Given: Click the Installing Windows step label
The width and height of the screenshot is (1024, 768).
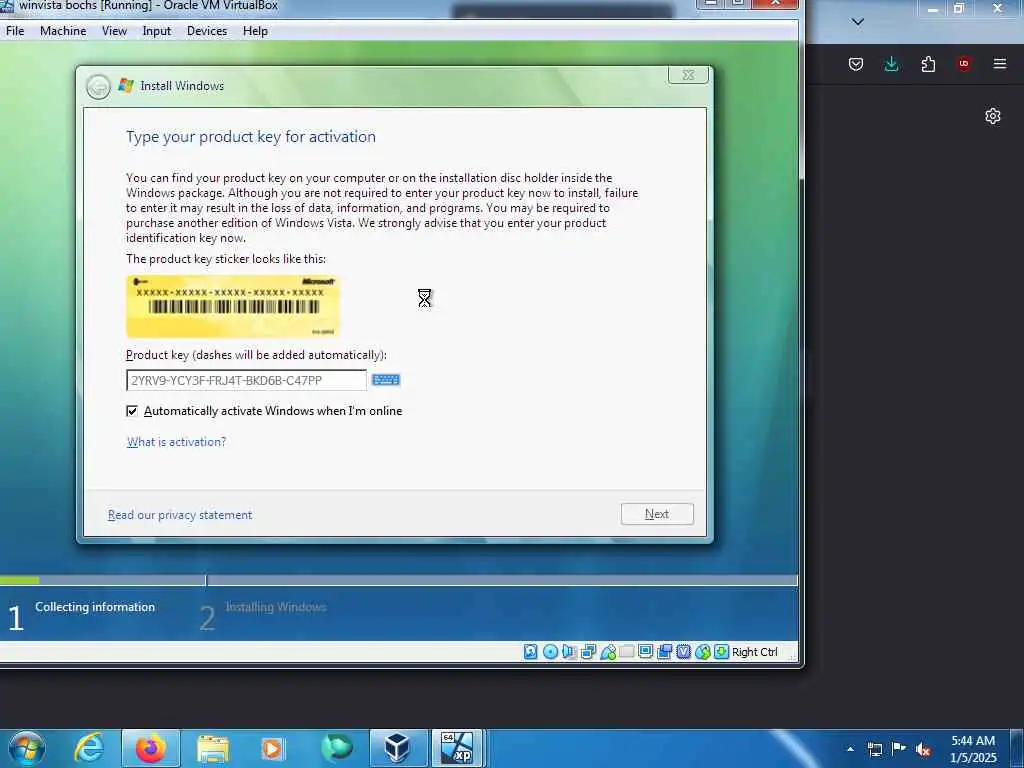Looking at the screenshot, I should pos(276,607).
